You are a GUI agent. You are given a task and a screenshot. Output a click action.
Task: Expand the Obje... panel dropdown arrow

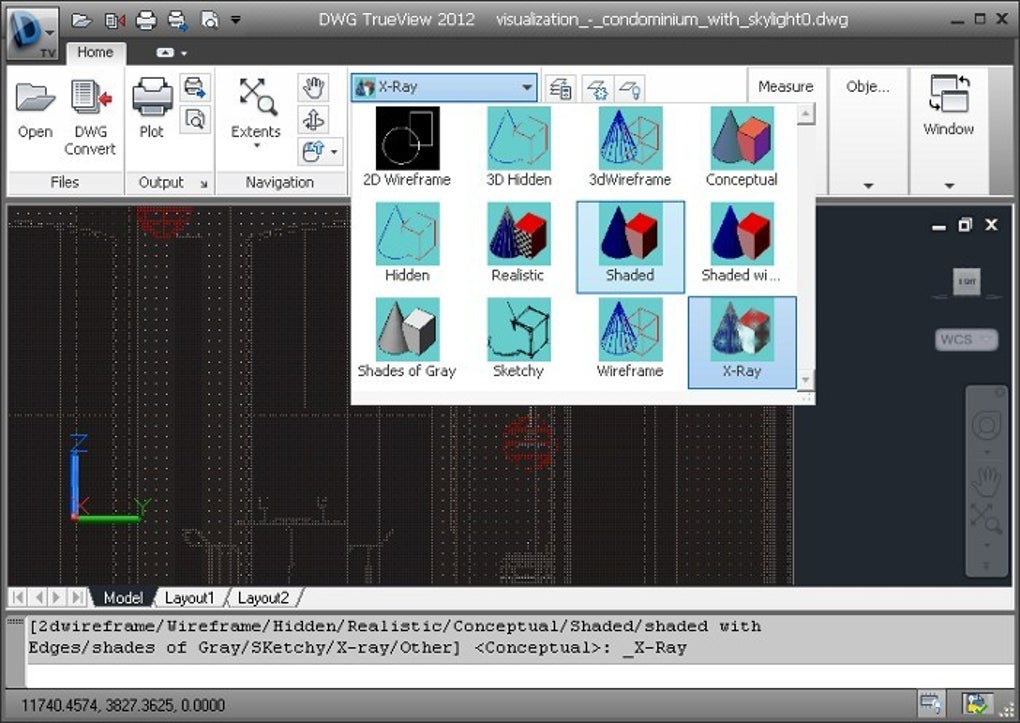[868, 186]
